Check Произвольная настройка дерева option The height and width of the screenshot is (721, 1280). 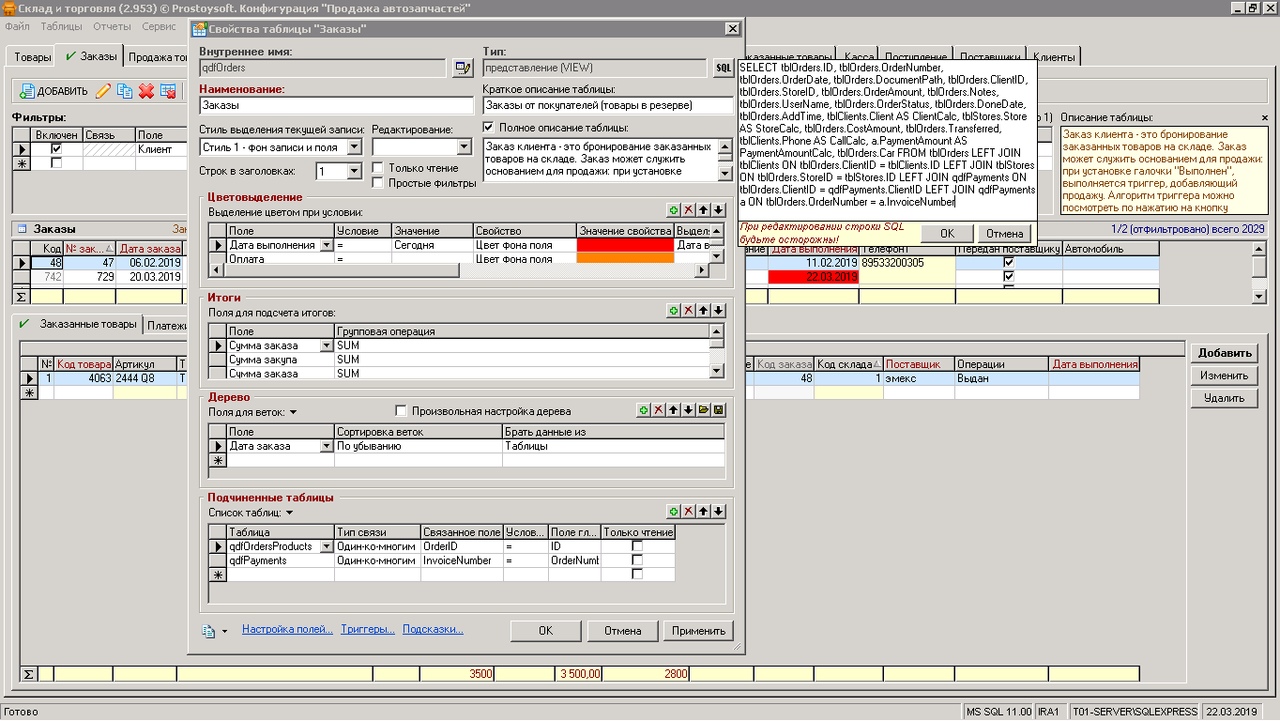click(401, 411)
